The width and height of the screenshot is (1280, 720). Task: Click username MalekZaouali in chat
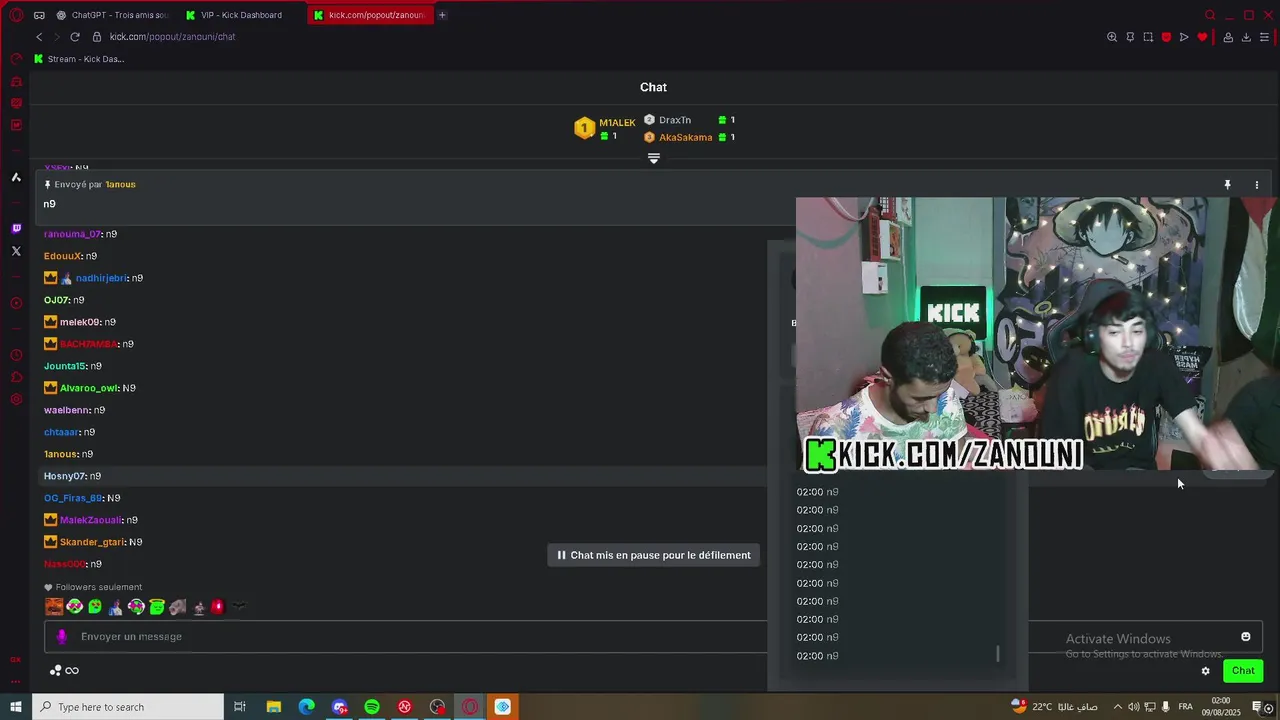[x=91, y=520]
